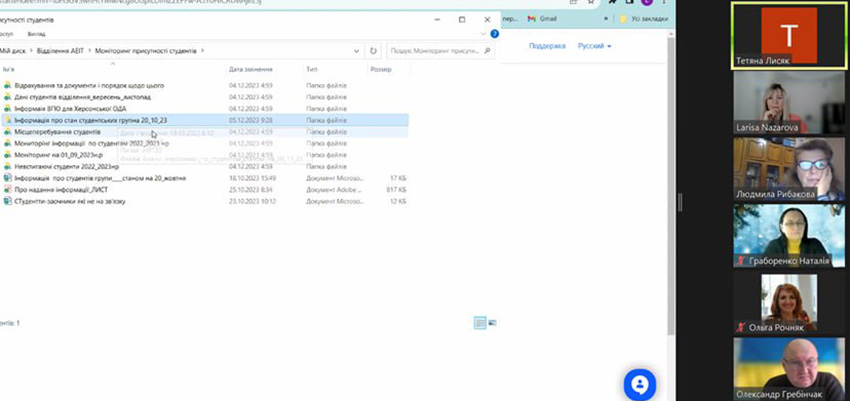Open the blue chat support bubble
This screenshot has width=850, height=401.
[x=640, y=384]
